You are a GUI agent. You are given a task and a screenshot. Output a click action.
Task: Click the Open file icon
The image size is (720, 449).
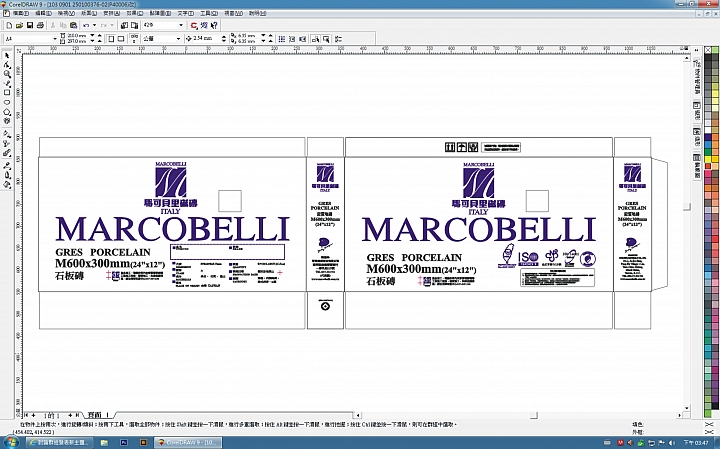click(x=19, y=25)
